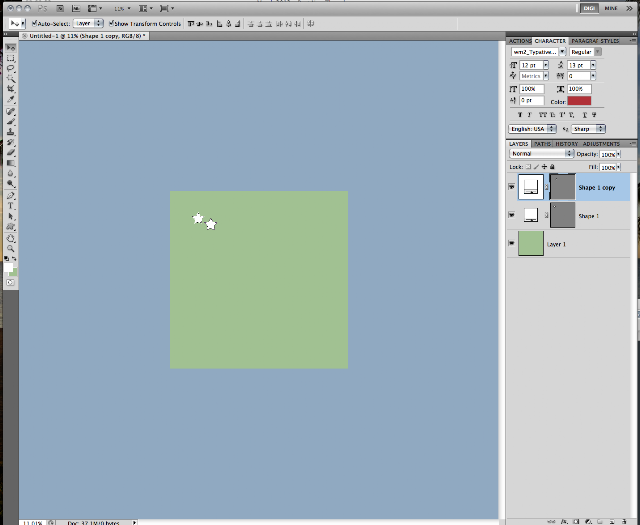Switch to the Adjustments tab
This screenshot has width=640, height=525.
pyautogui.click(x=601, y=144)
